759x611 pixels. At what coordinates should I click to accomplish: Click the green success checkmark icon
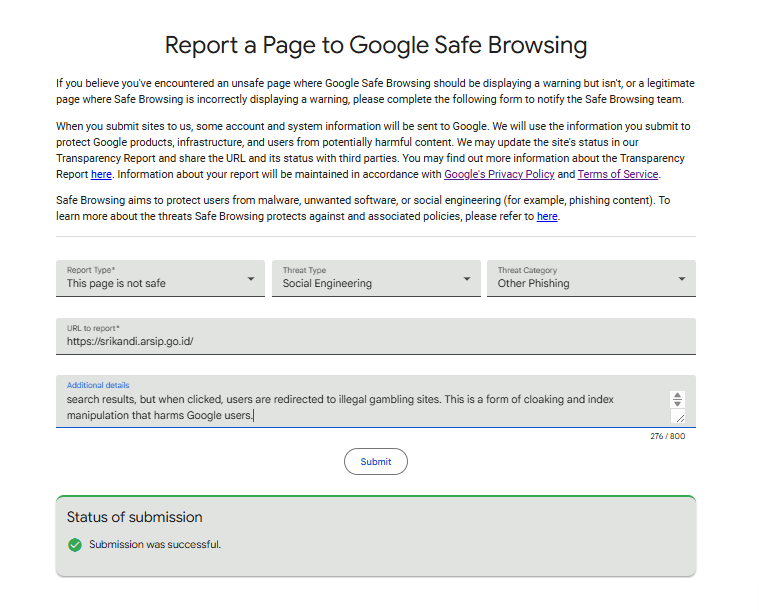pos(75,545)
